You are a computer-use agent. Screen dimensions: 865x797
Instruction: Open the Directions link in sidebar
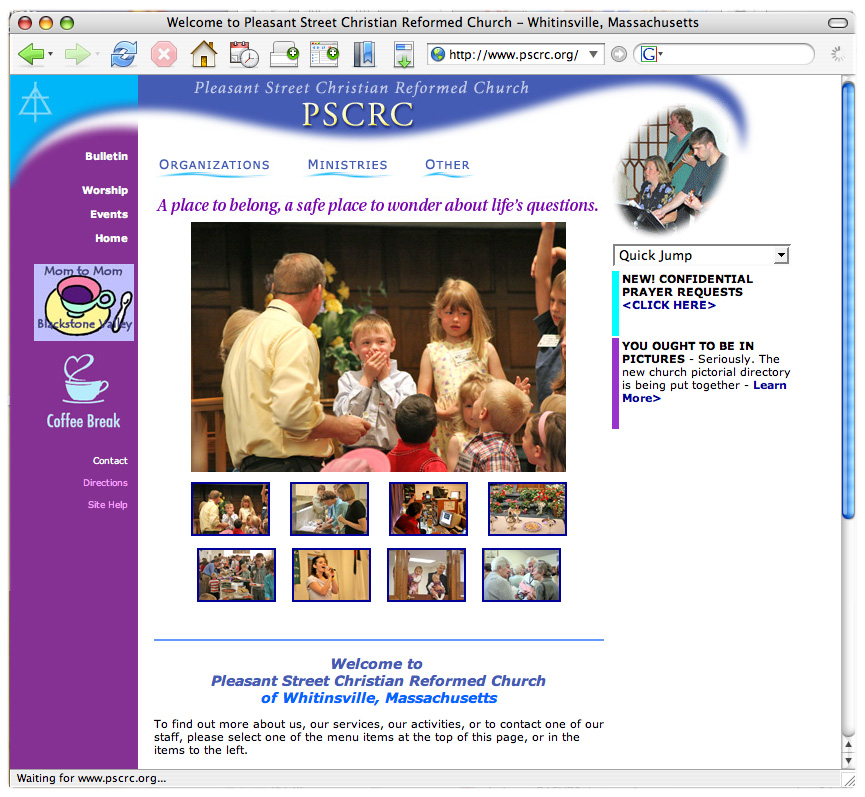105,483
